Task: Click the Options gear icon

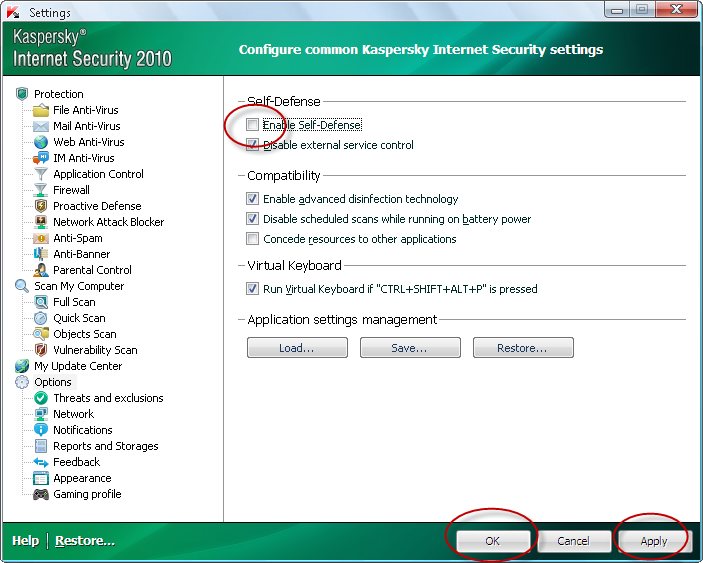Action: tap(22, 382)
